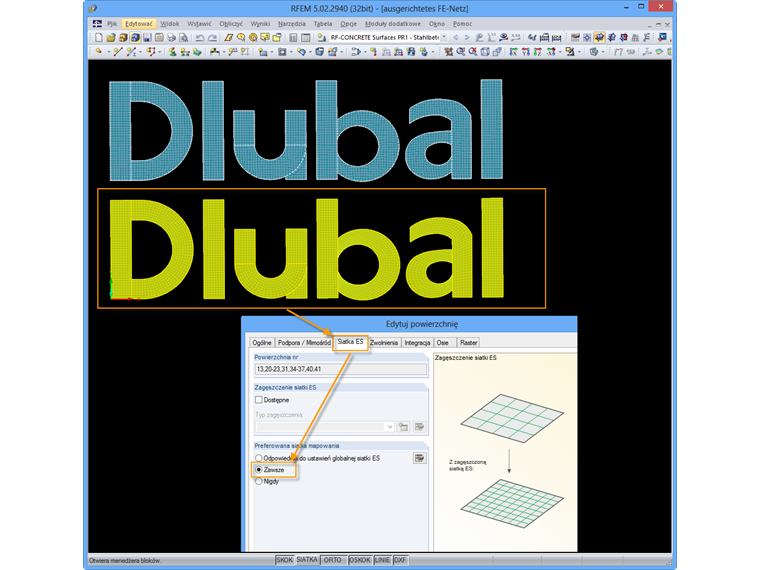This screenshot has height=570, width=760.
Task: Click the New model icon
Action: [99, 37]
